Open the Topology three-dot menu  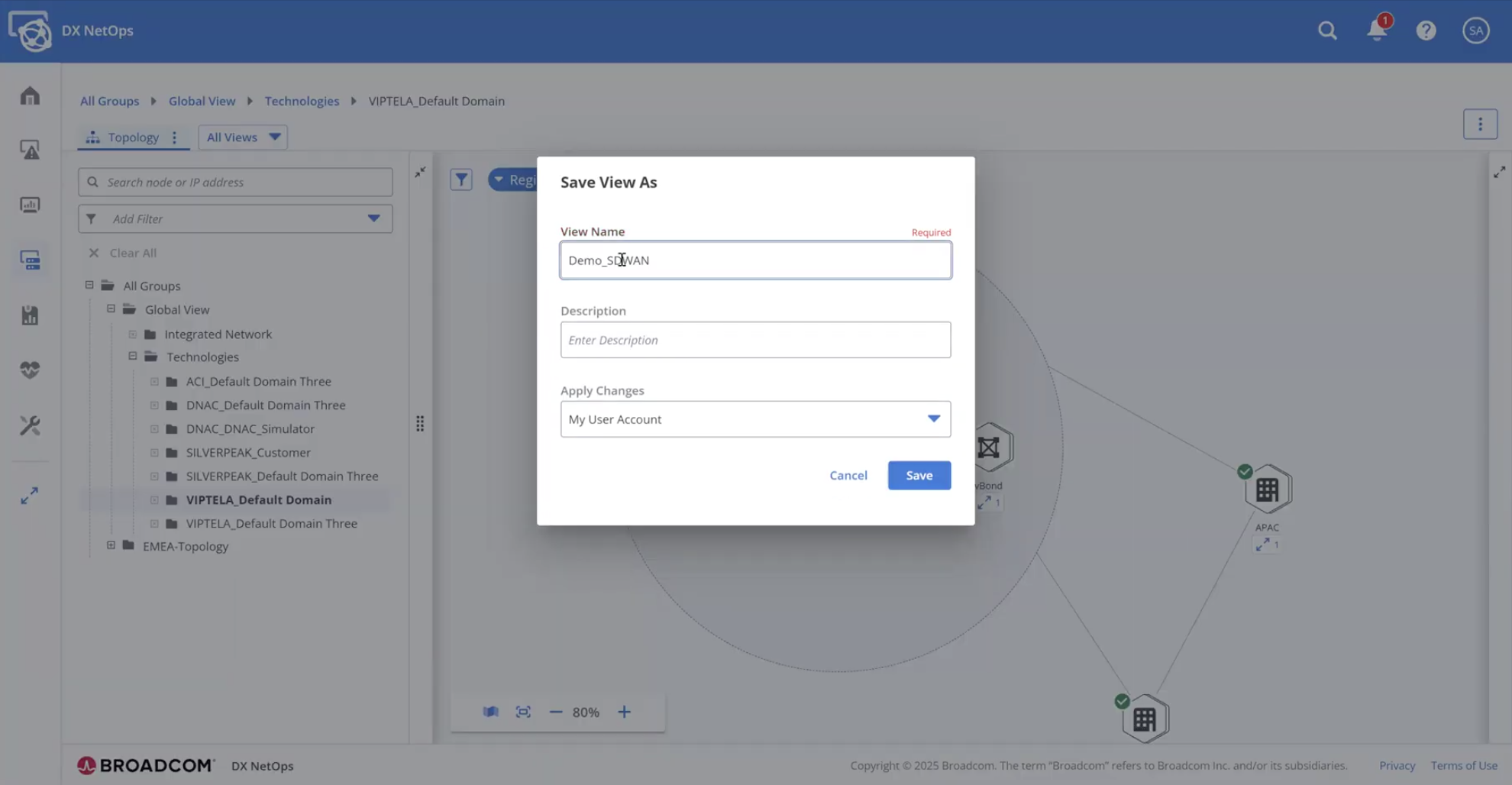[x=174, y=137]
